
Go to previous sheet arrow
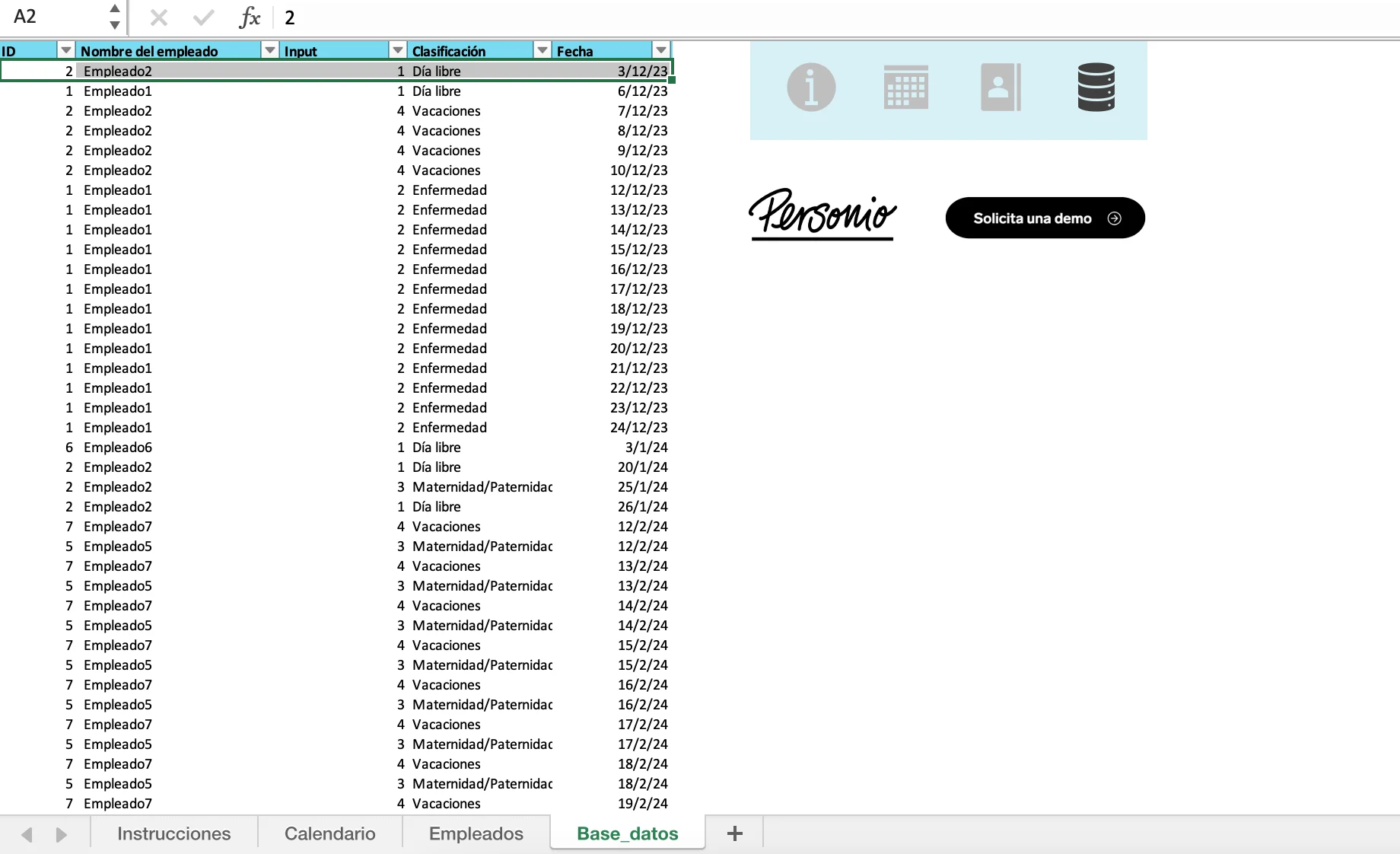point(27,834)
